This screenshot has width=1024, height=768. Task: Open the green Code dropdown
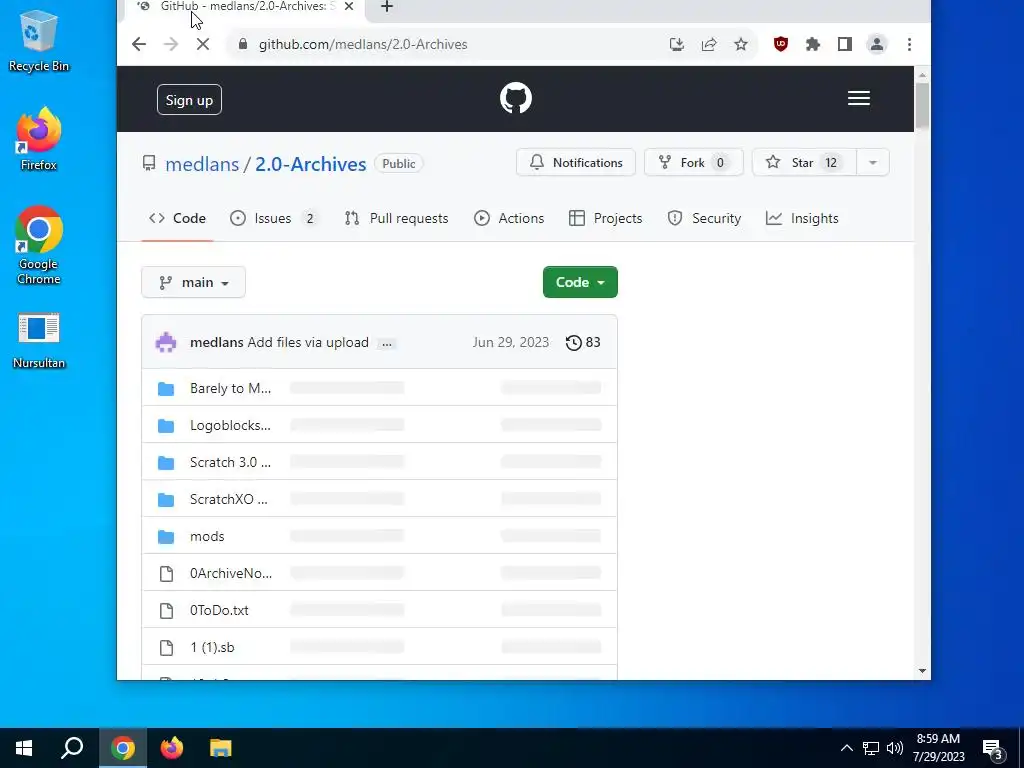(580, 282)
